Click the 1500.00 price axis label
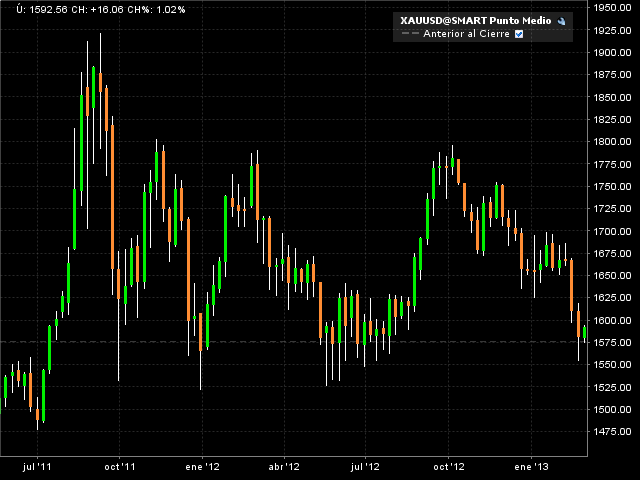Viewport: 640px width, 480px height. tap(612, 409)
